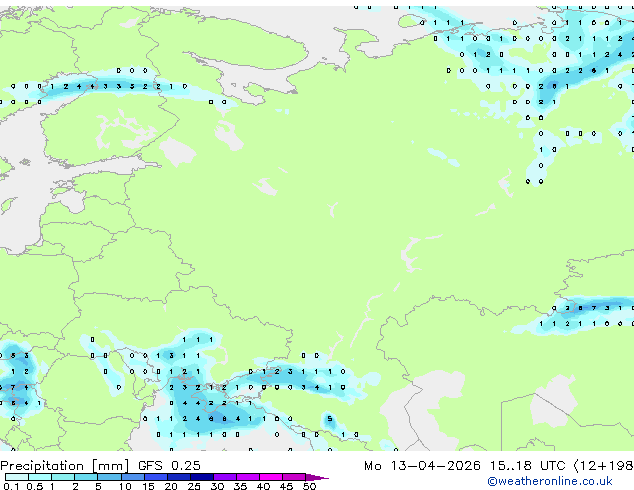
Task: Click the legend value '0.1'
Action: 11,486
